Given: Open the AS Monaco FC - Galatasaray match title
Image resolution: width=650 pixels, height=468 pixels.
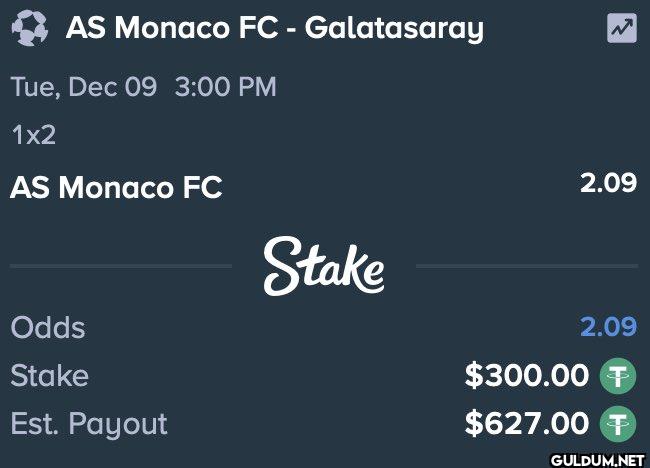Looking at the screenshot, I should coord(275,29).
